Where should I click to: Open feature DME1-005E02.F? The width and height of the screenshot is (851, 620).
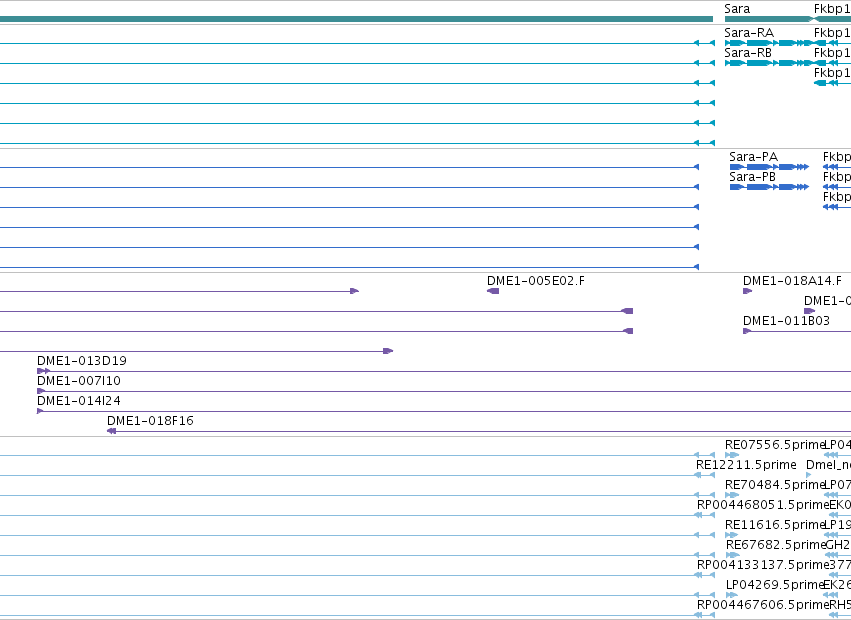[x=493, y=292]
